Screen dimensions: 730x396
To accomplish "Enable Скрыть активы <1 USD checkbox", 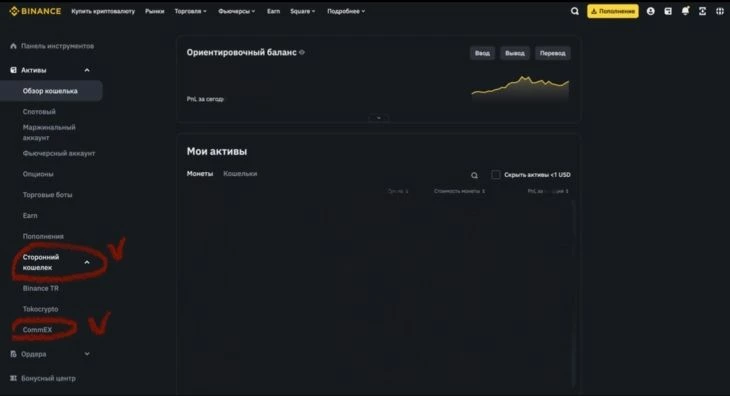I will [x=496, y=175].
